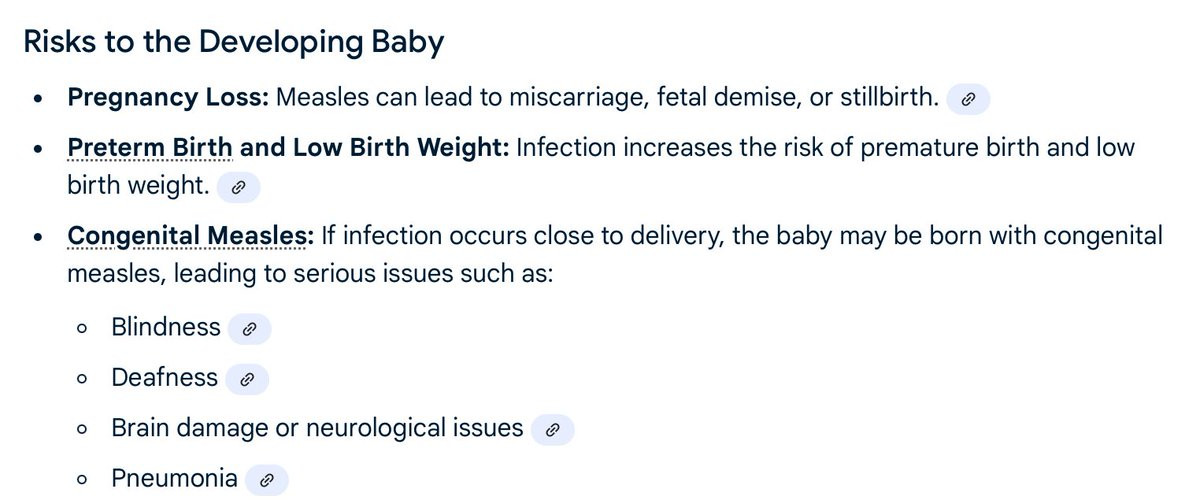Click the bullet point before Pregnancy Loss

[x=38, y=100]
